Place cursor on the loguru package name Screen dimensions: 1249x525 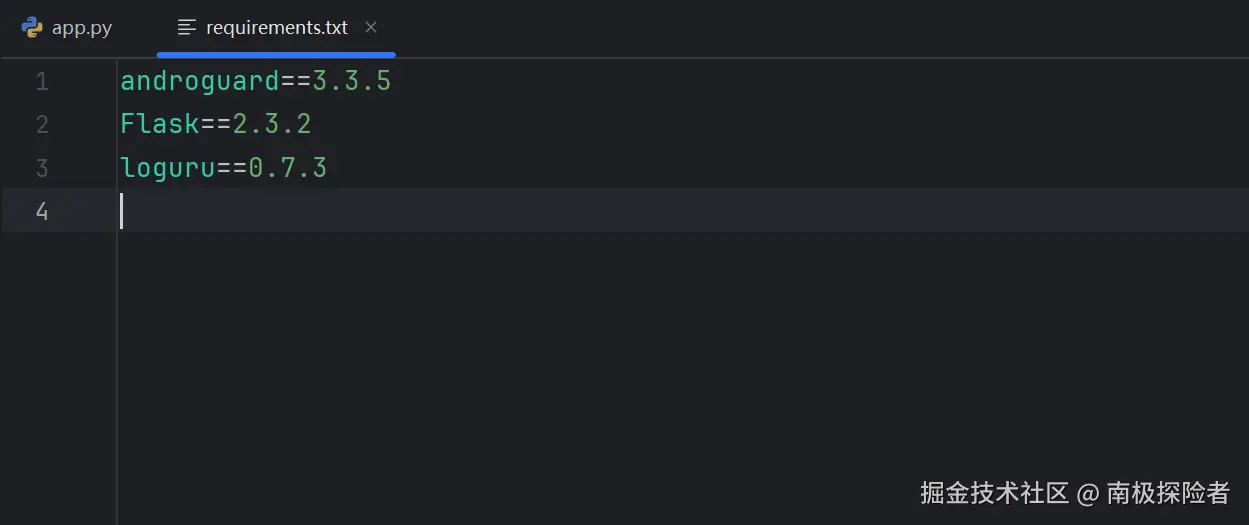point(168,168)
